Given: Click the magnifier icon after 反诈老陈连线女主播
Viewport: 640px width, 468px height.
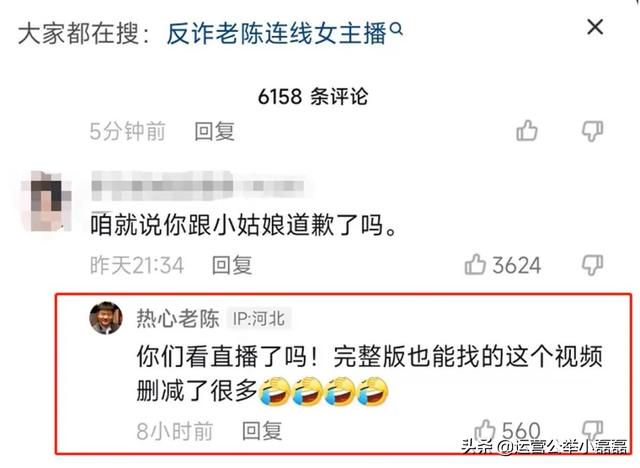Looking at the screenshot, I should [x=396, y=29].
